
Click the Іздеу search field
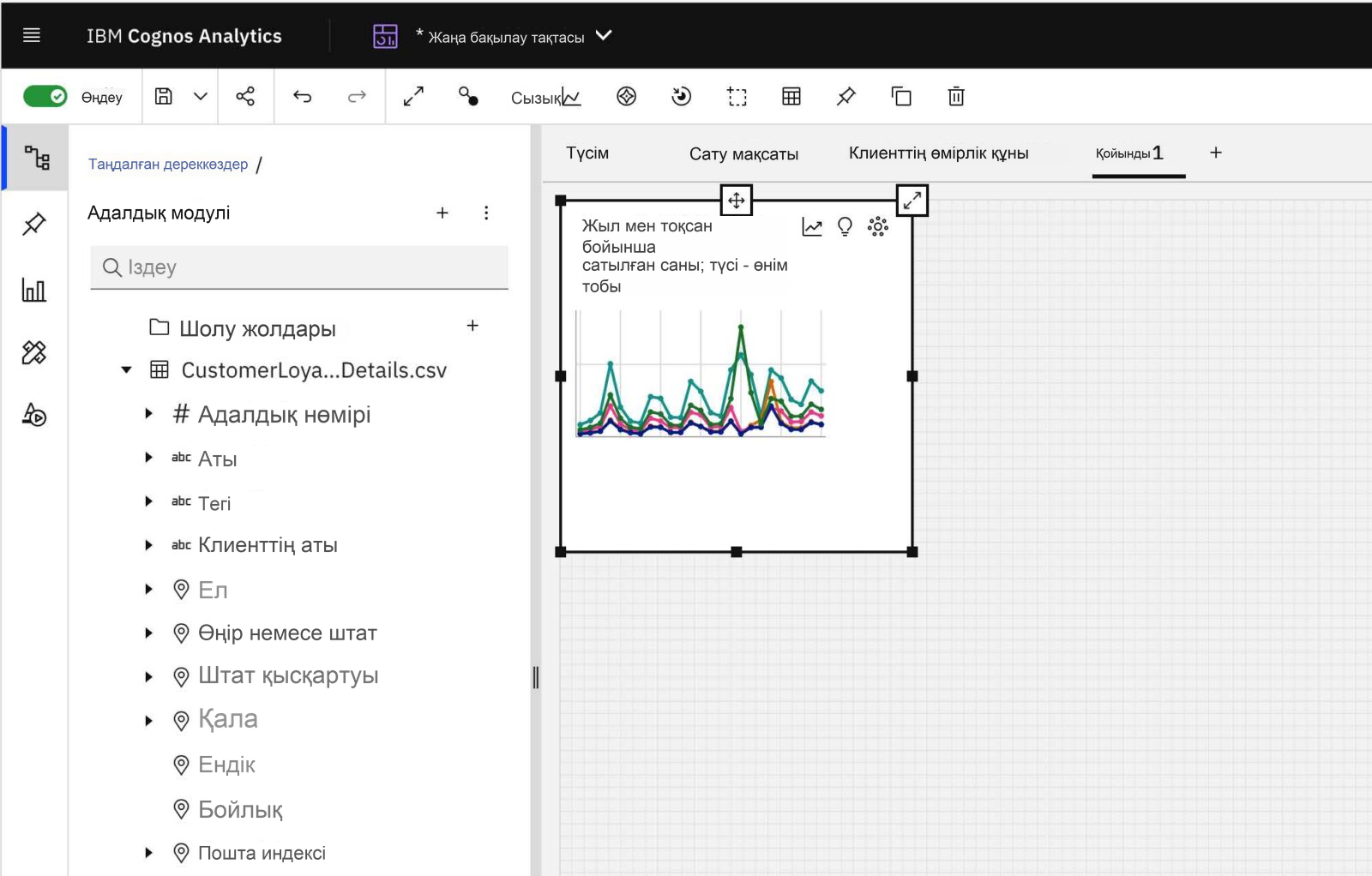pos(299,267)
